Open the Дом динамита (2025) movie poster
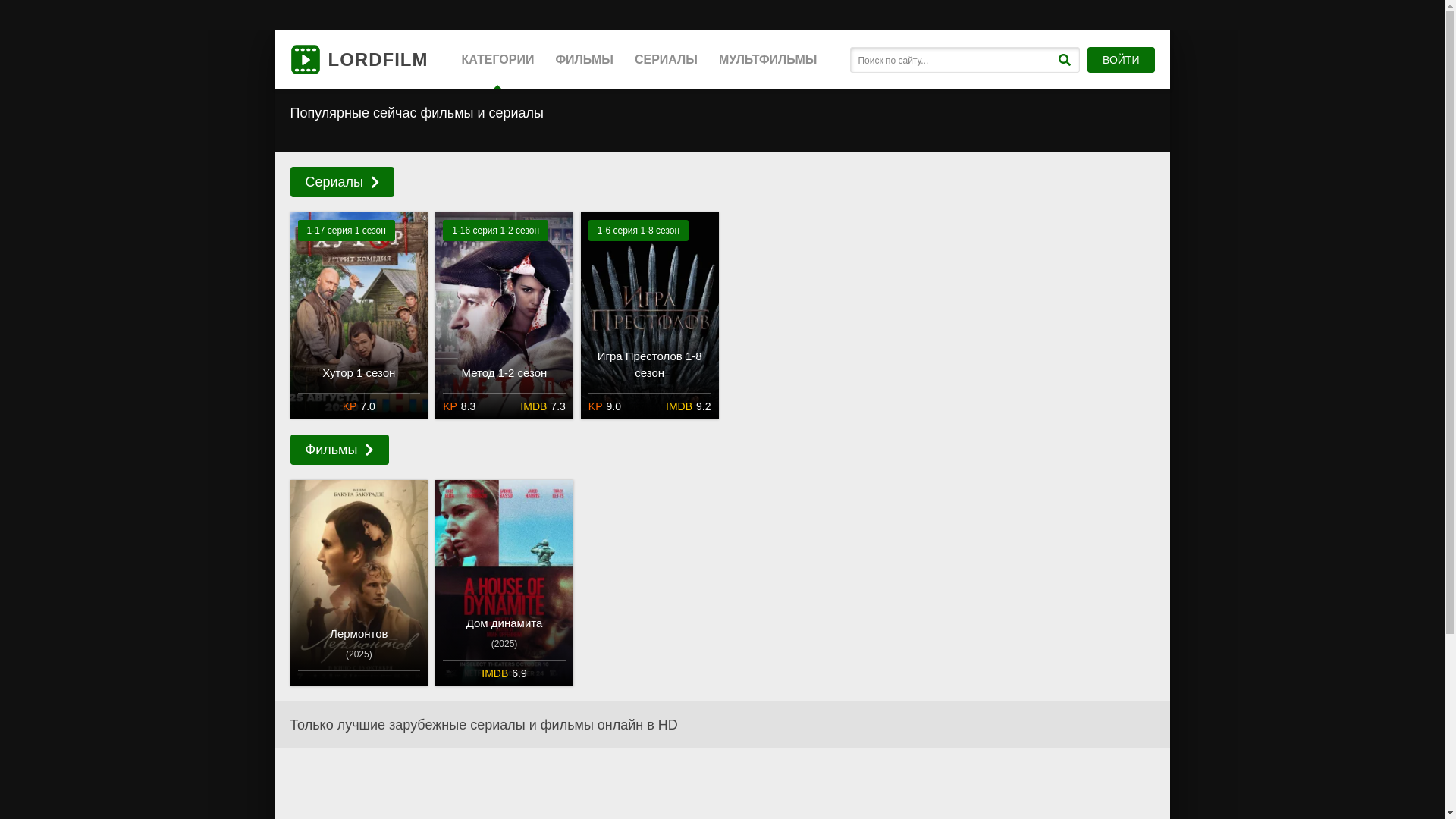Screen dimensions: 1456x819 [504, 576]
